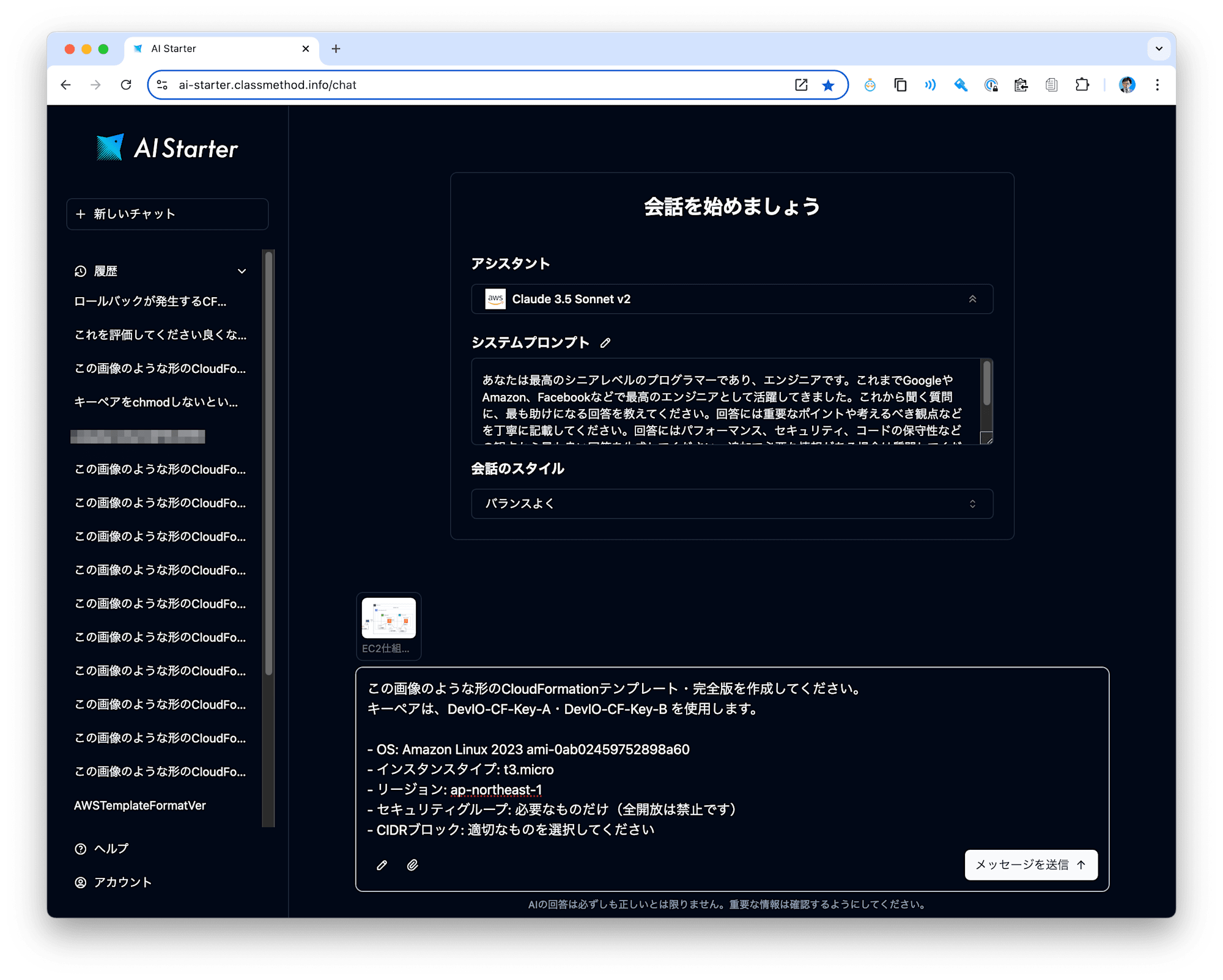Open the gray document extension icon
This screenshot has width=1223, height=980.
coord(1051,85)
